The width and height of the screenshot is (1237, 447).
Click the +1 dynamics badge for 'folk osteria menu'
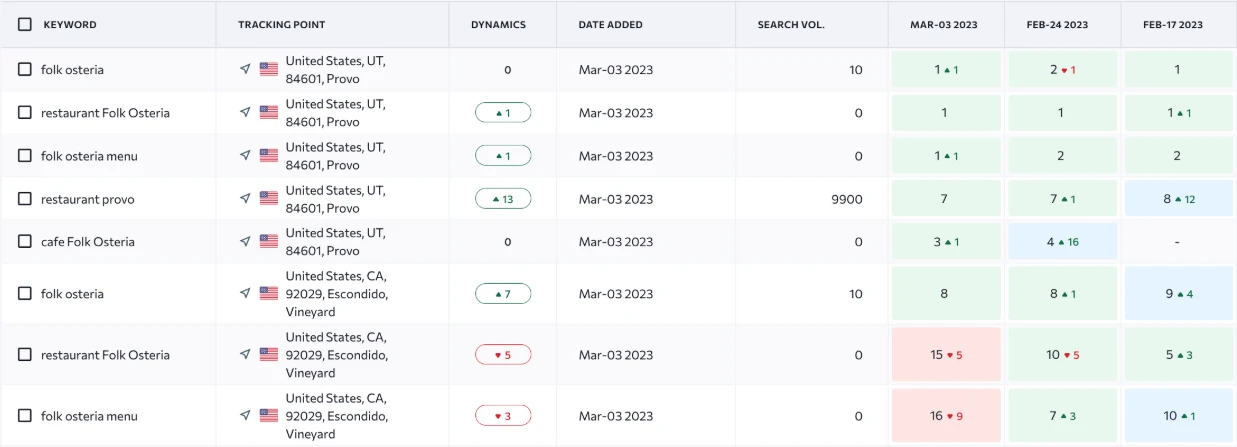click(503, 156)
